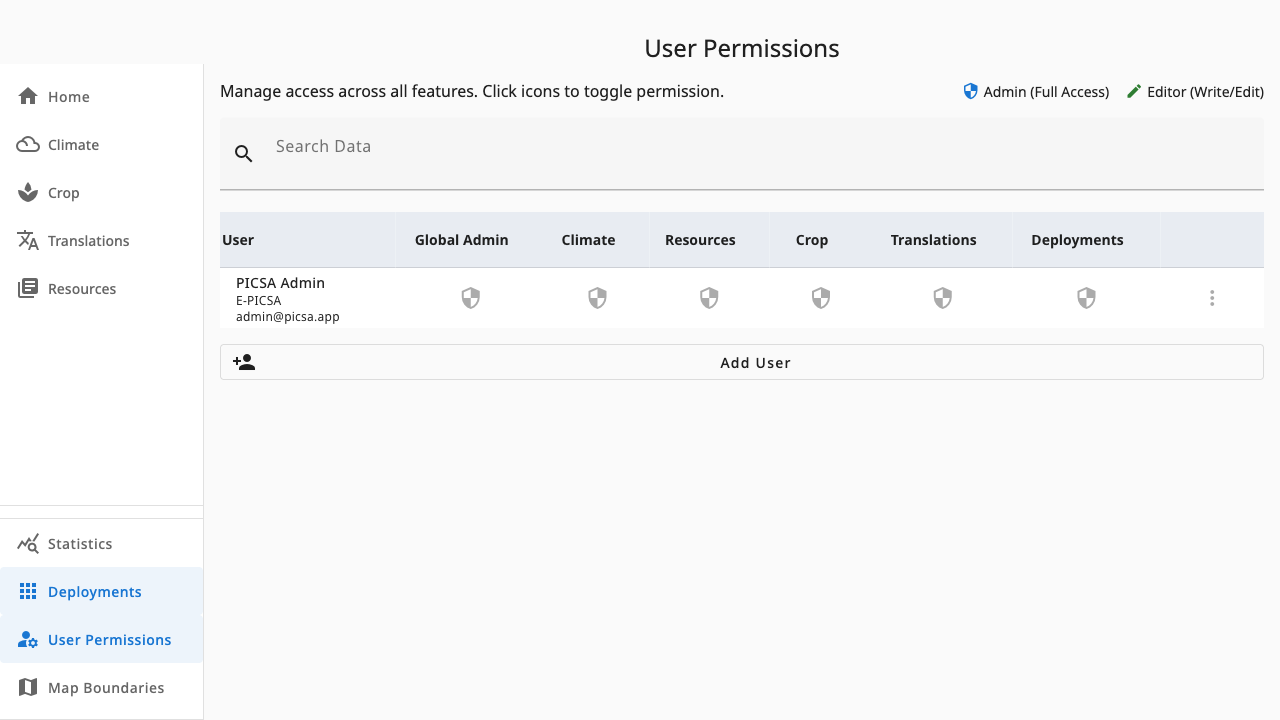Open Map Boundaries label

coord(106,688)
